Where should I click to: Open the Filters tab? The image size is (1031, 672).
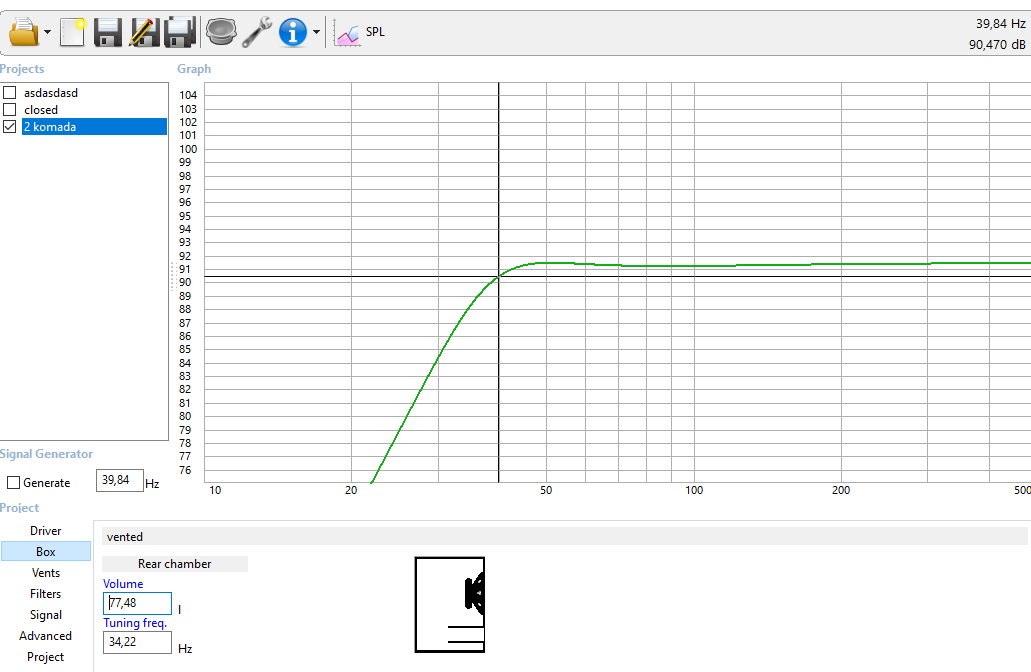click(45, 594)
